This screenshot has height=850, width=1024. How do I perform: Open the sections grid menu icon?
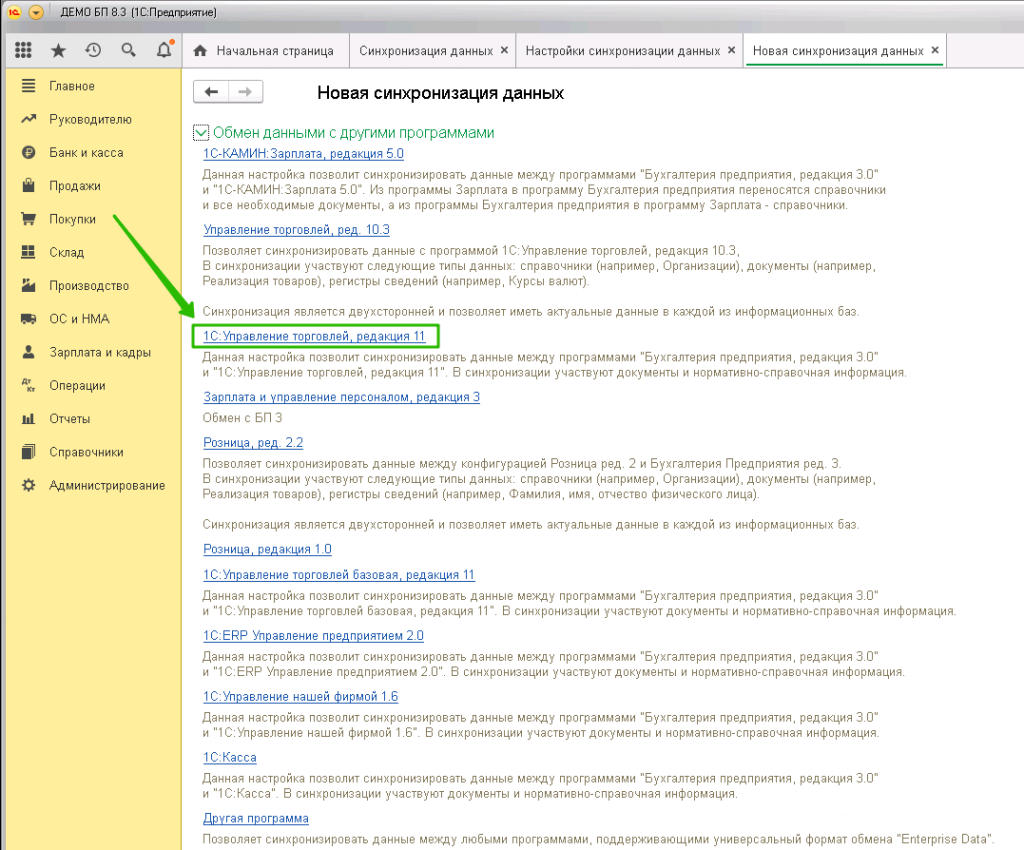tap(24, 50)
